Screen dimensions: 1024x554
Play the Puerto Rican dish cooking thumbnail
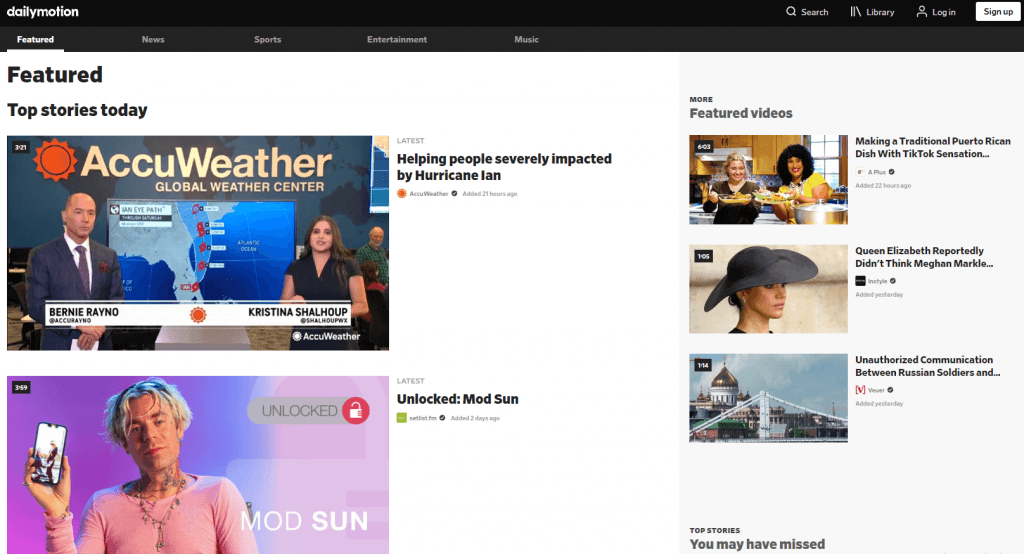click(769, 180)
